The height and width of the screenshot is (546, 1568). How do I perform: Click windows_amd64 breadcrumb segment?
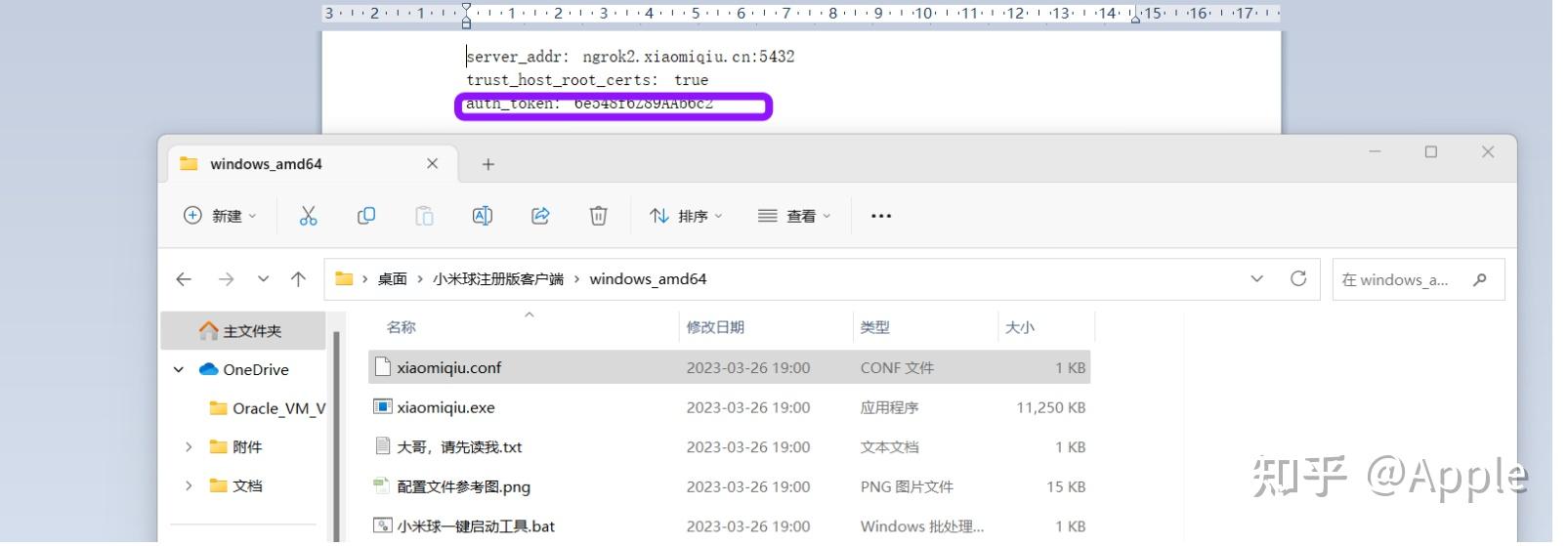click(648, 279)
